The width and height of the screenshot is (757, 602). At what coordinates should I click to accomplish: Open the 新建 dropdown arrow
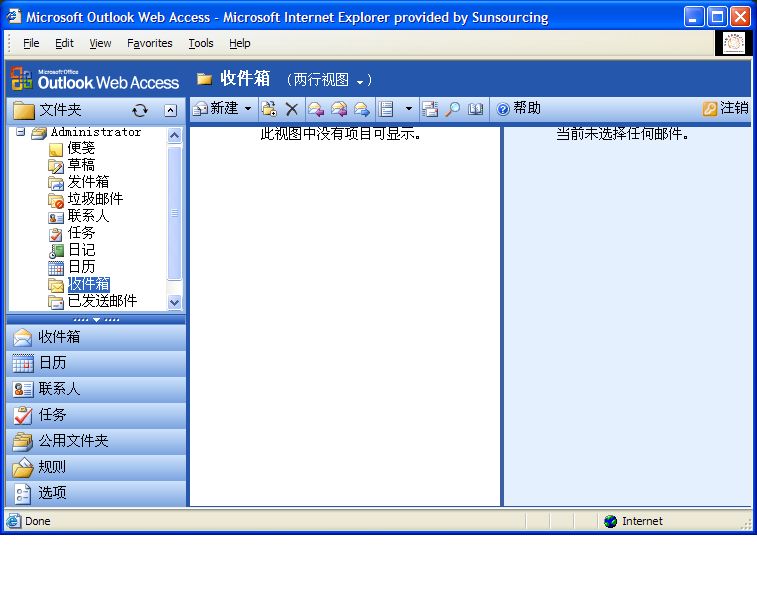248,109
